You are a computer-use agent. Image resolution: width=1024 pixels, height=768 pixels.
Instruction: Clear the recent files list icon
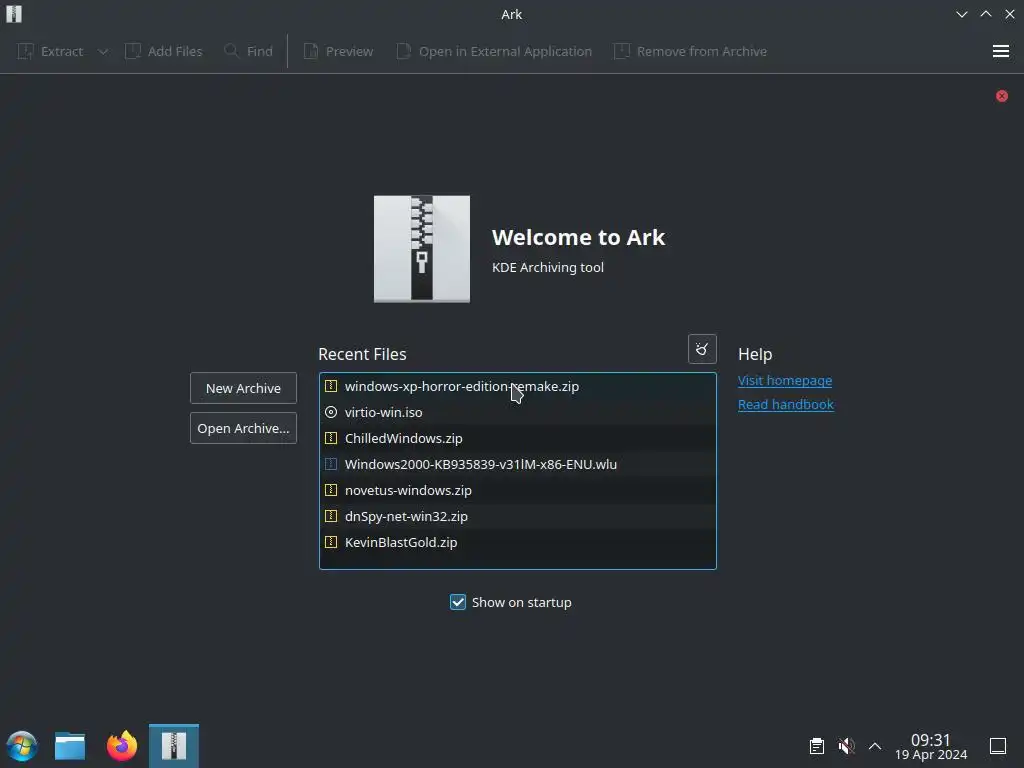coord(702,349)
